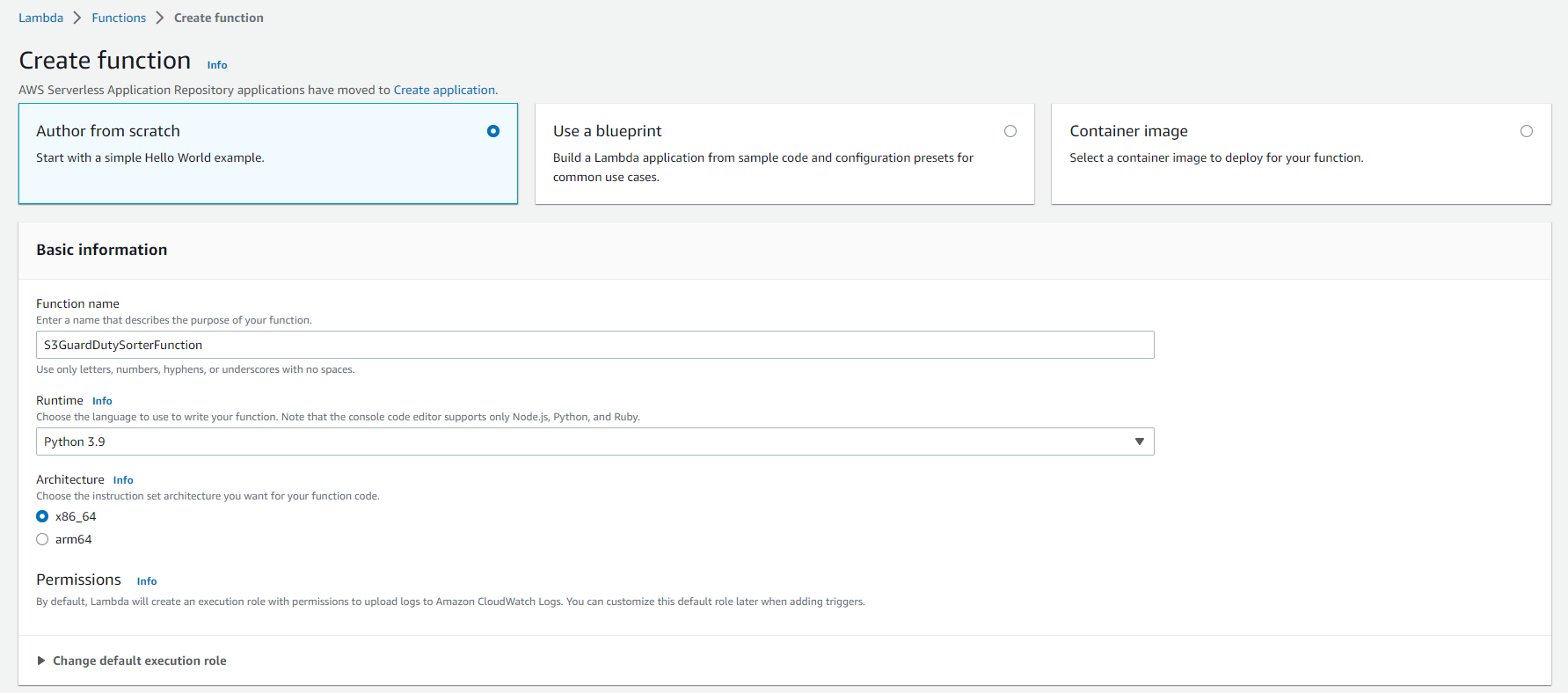Go to Functions in the breadcrumb
Viewport: 1568px width, 693px height.
pyautogui.click(x=119, y=18)
